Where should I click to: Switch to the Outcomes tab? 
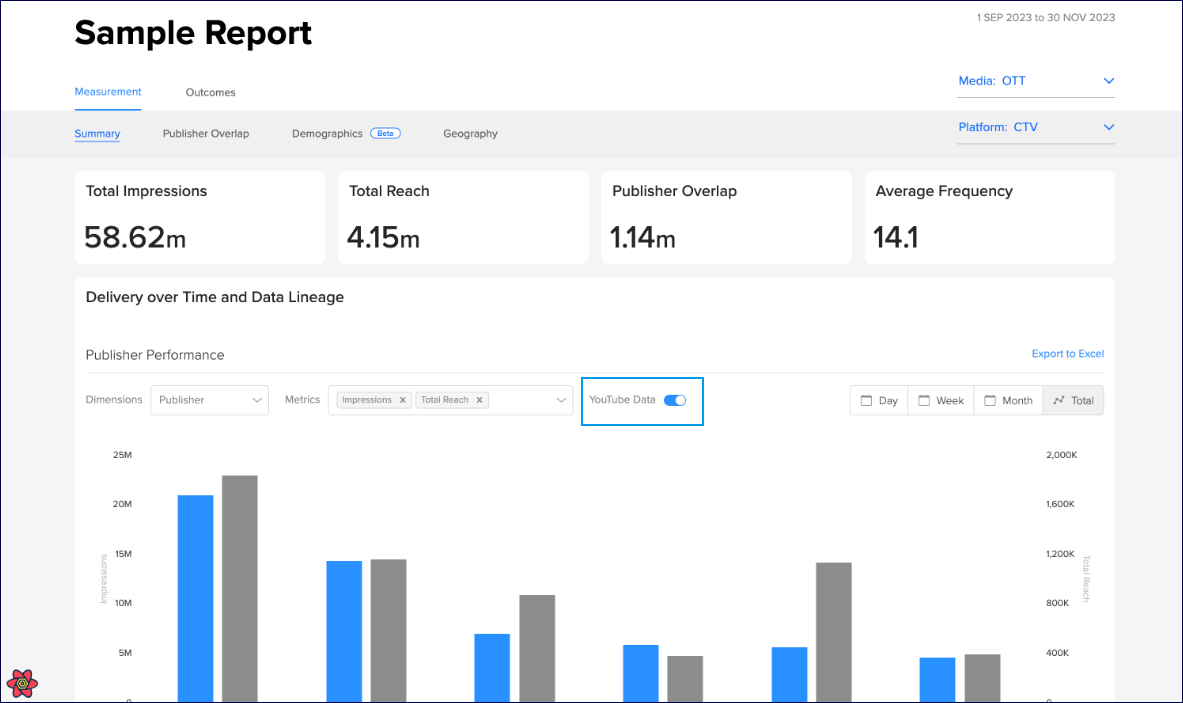210,92
